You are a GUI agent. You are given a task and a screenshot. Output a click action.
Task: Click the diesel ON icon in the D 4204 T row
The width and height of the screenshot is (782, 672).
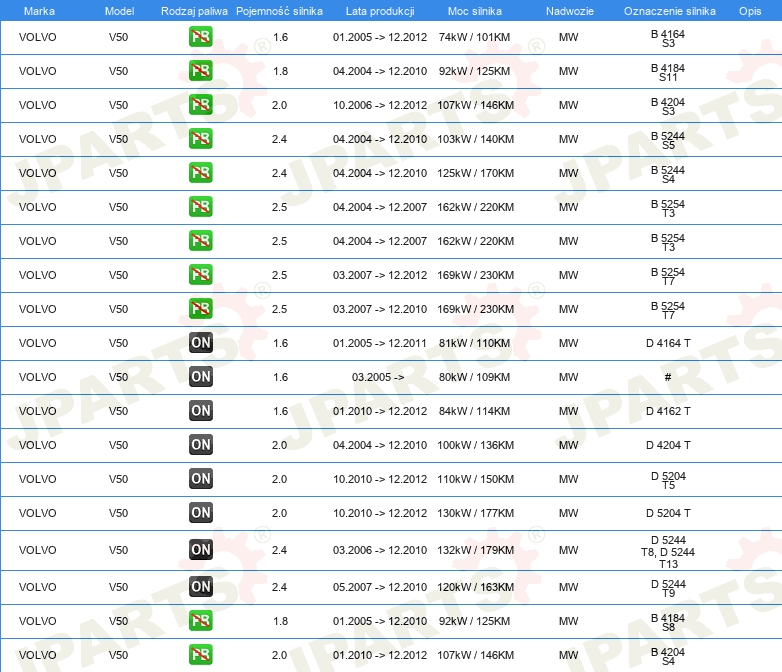201,445
